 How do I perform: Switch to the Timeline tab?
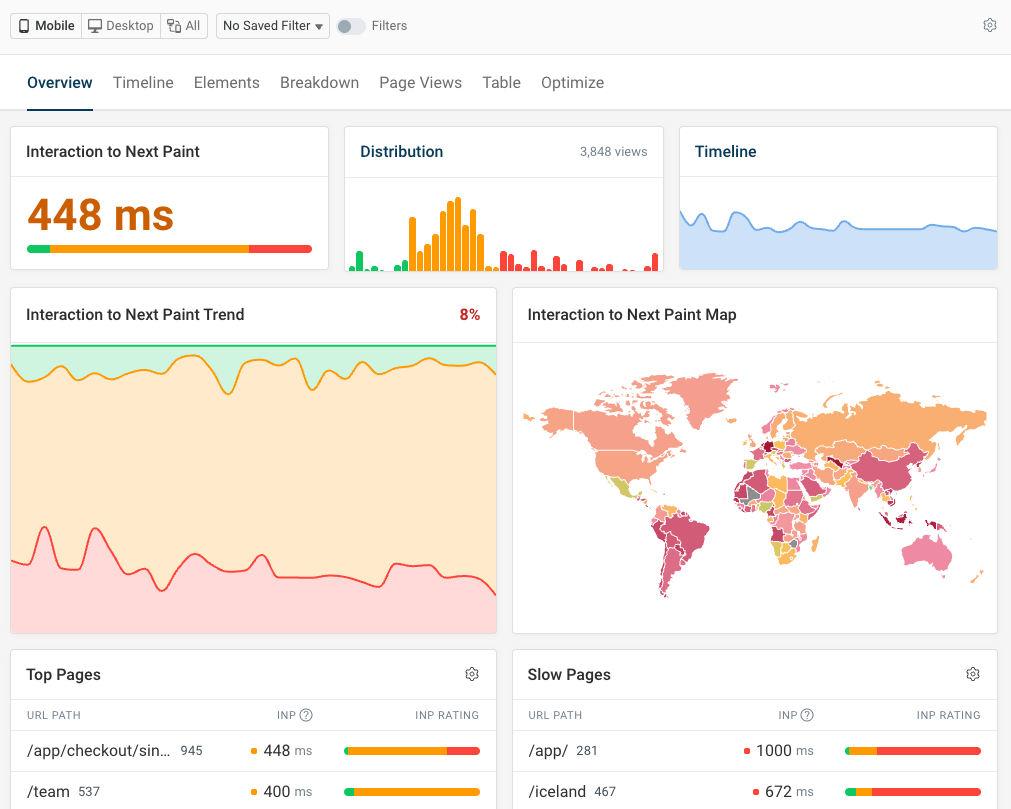[143, 83]
